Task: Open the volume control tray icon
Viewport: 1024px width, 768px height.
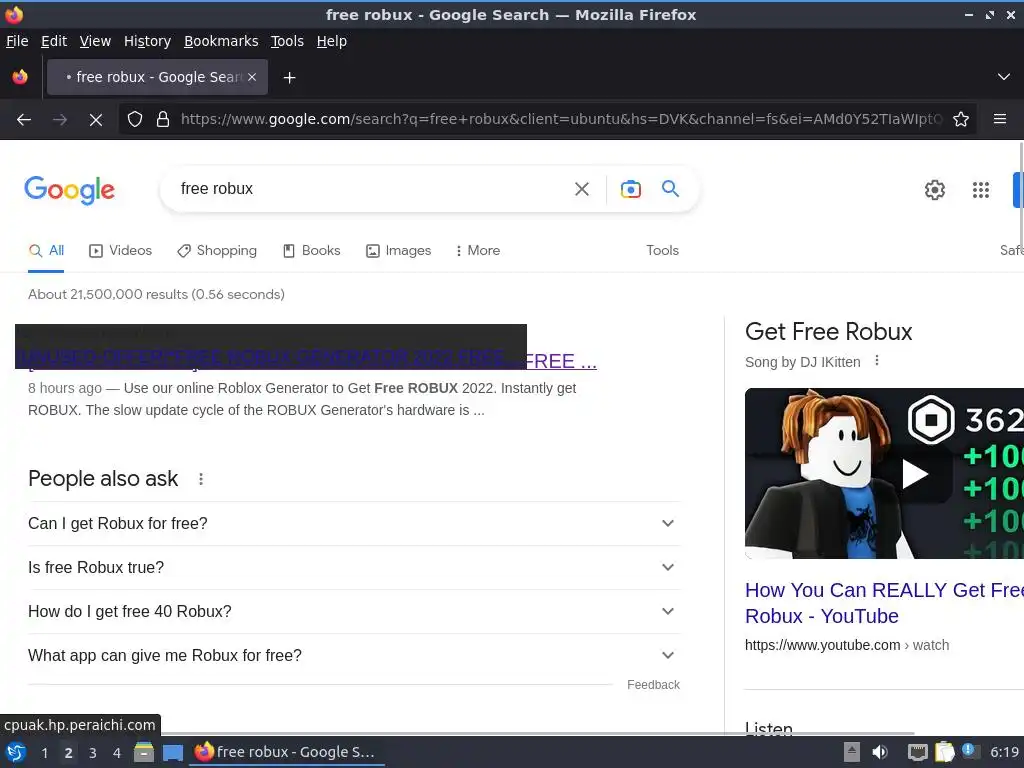Action: click(x=880, y=752)
